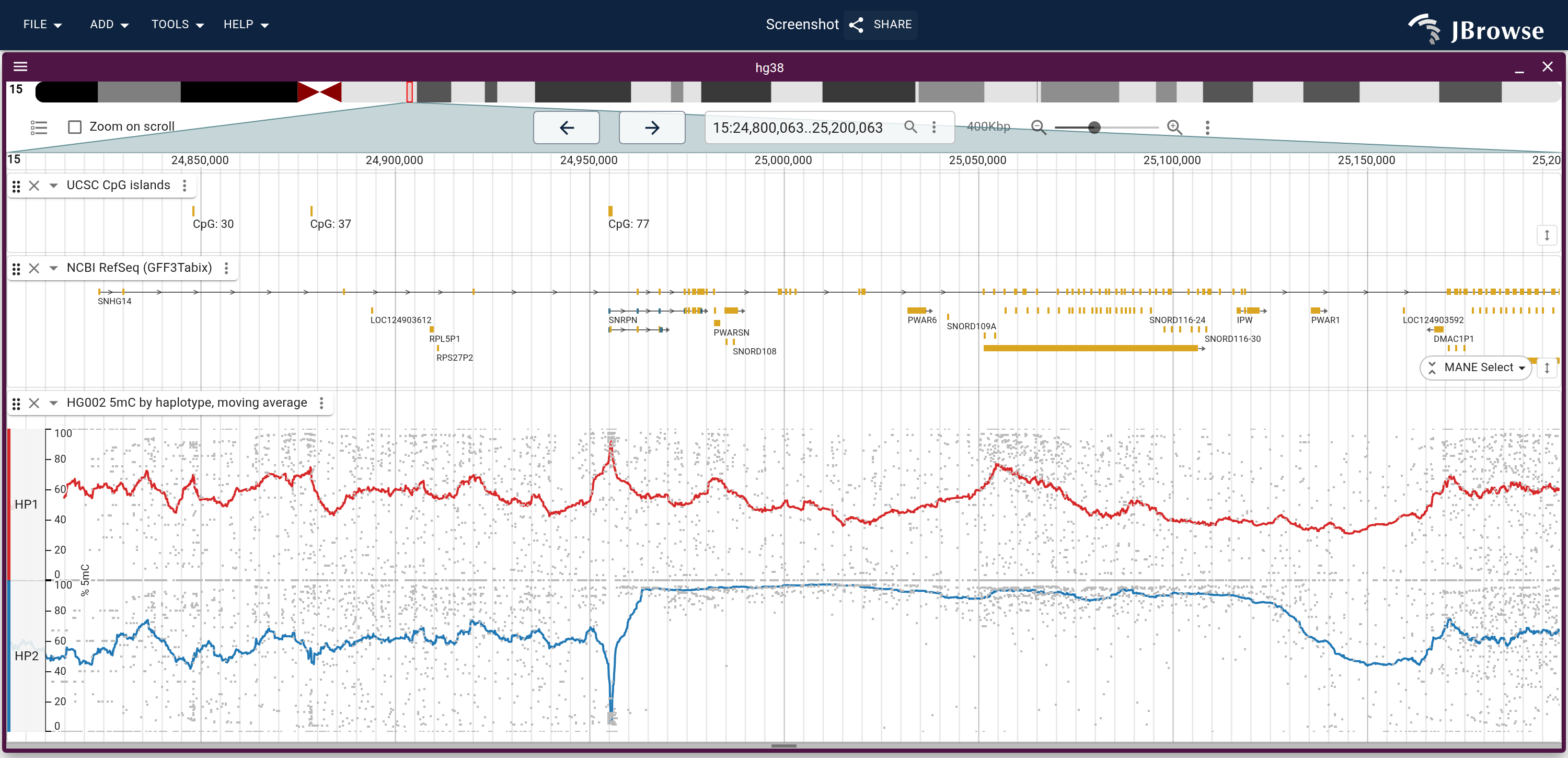1568x758 pixels.
Task: Open search box more options dots
Action: point(935,127)
